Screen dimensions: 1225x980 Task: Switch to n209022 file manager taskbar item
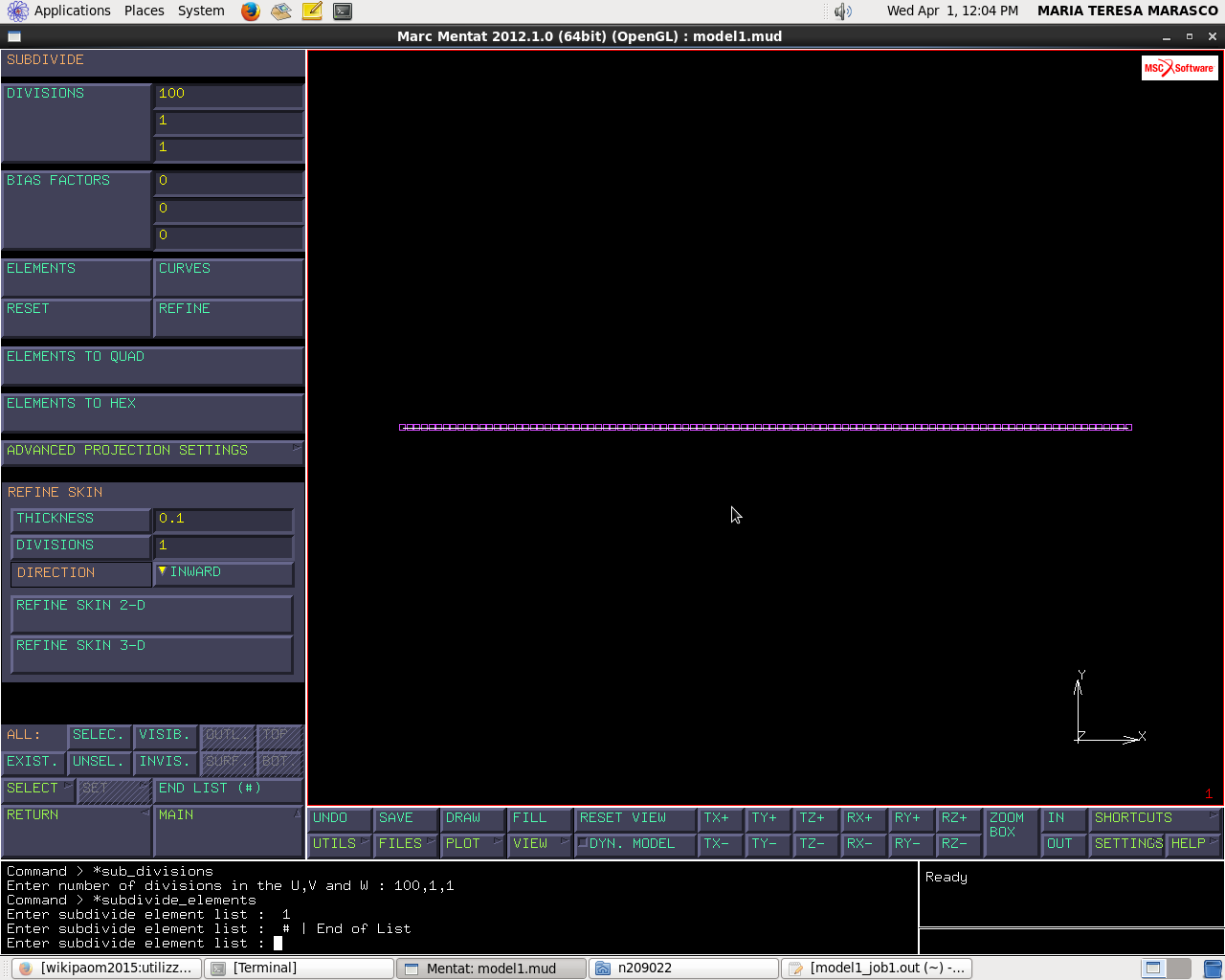(x=684, y=968)
